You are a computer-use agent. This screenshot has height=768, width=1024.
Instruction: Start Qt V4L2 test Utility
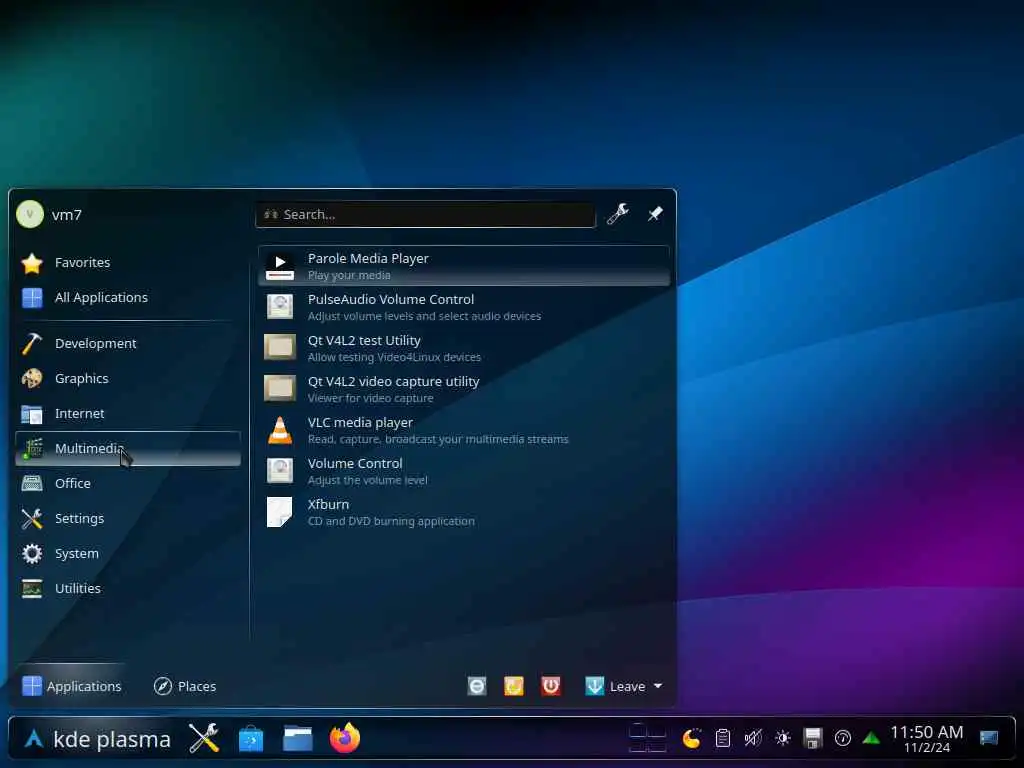pos(464,348)
